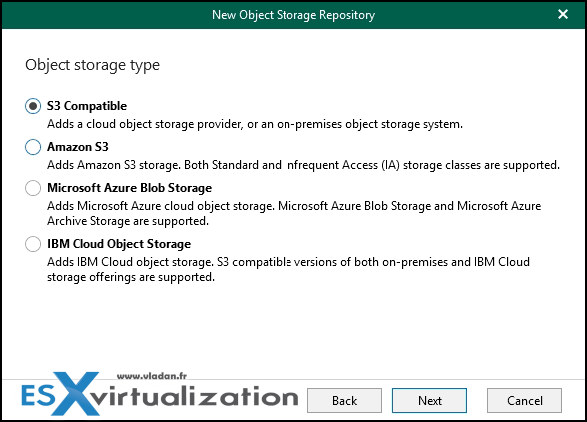The width and height of the screenshot is (587, 422).
Task: Click the IBM Cloud Object Storage label
Action: coord(119,244)
